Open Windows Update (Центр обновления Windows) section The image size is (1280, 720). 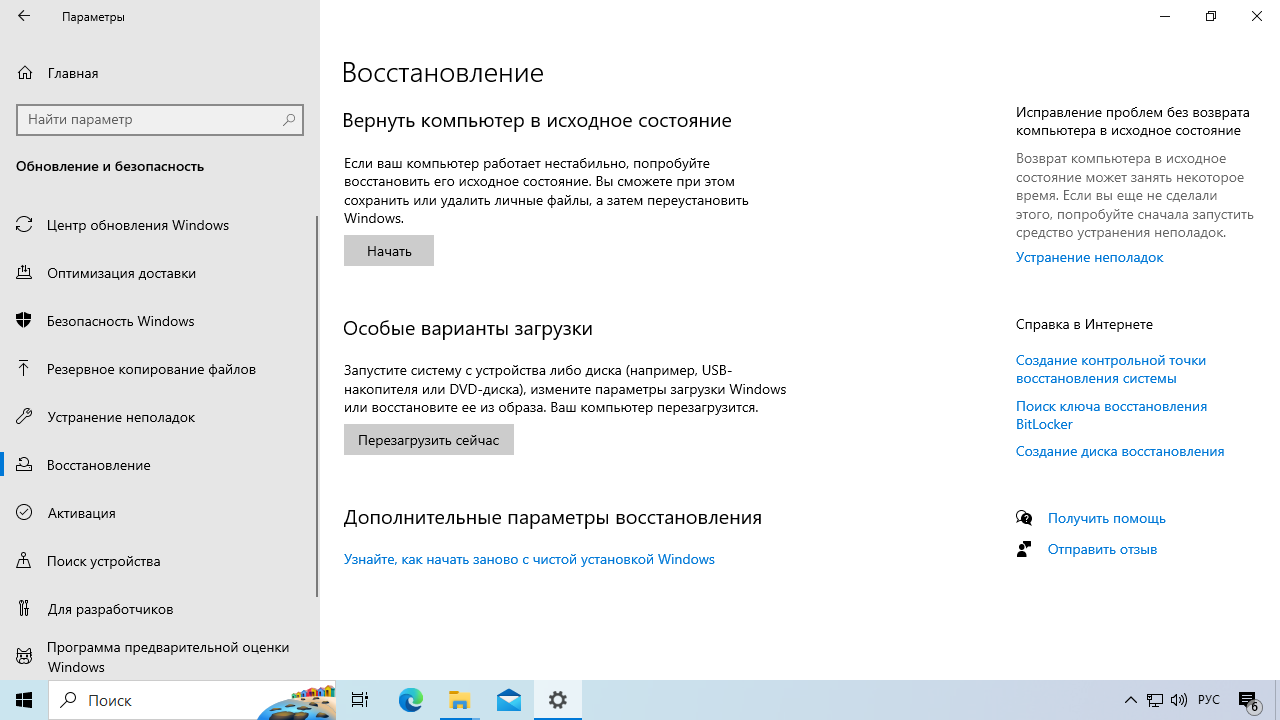click(137, 225)
